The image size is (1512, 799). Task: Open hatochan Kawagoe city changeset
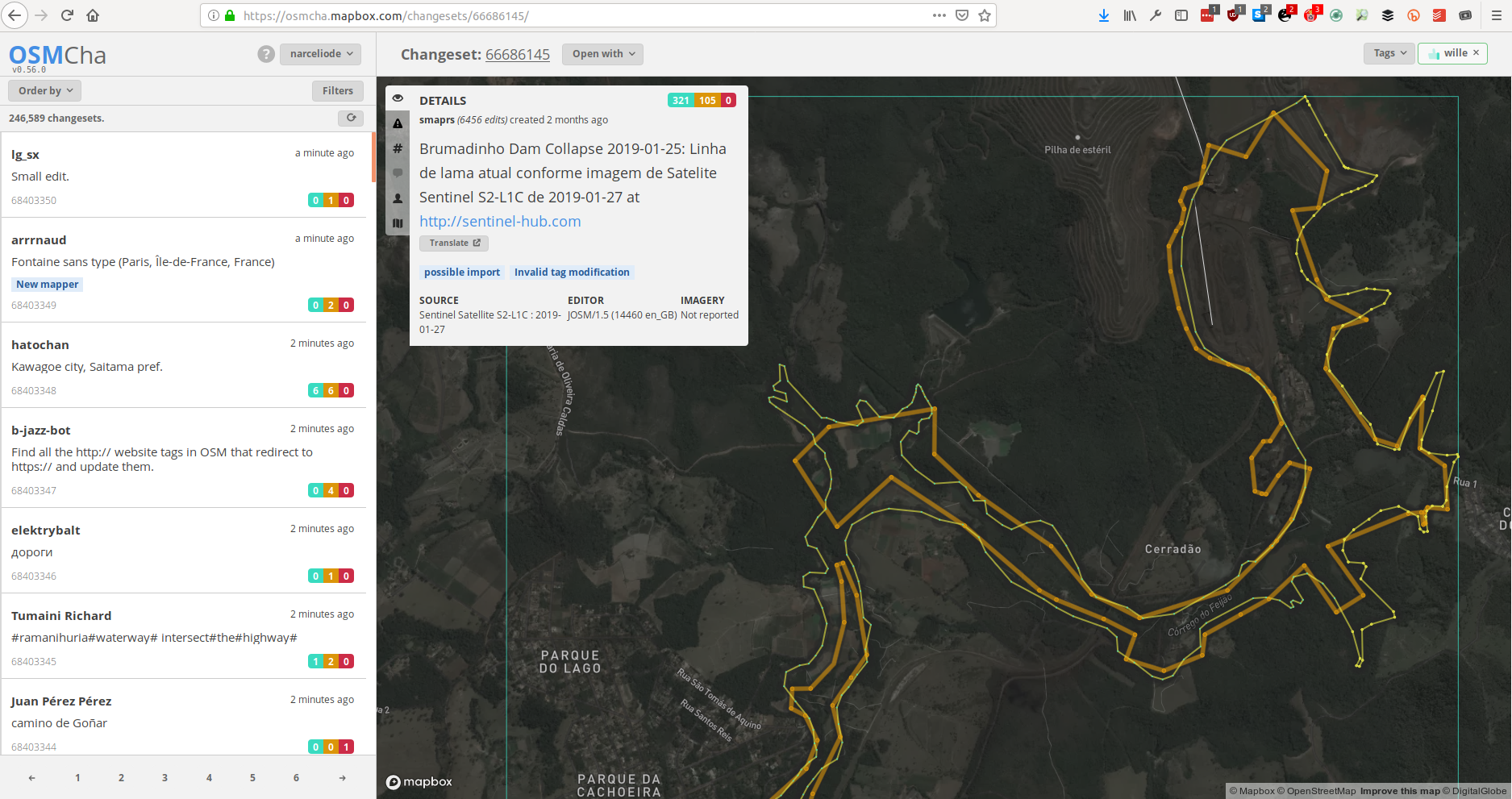tap(184, 365)
